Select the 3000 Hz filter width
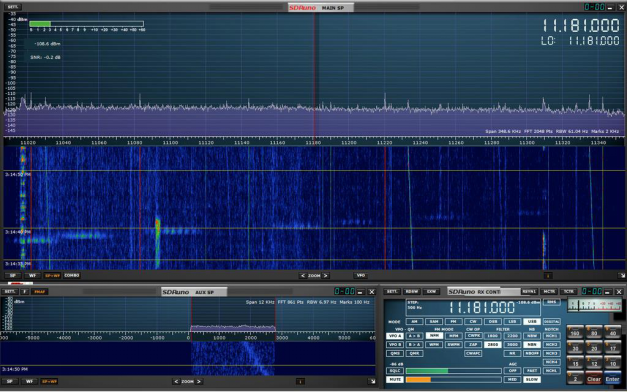The width and height of the screenshot is (628, 392). 512,345
